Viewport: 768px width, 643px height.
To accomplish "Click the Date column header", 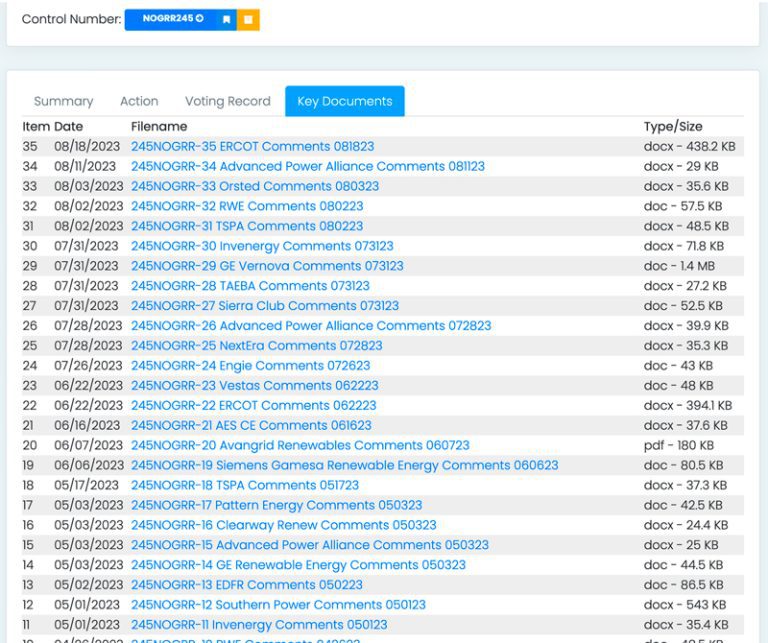I will coord(69,127).
